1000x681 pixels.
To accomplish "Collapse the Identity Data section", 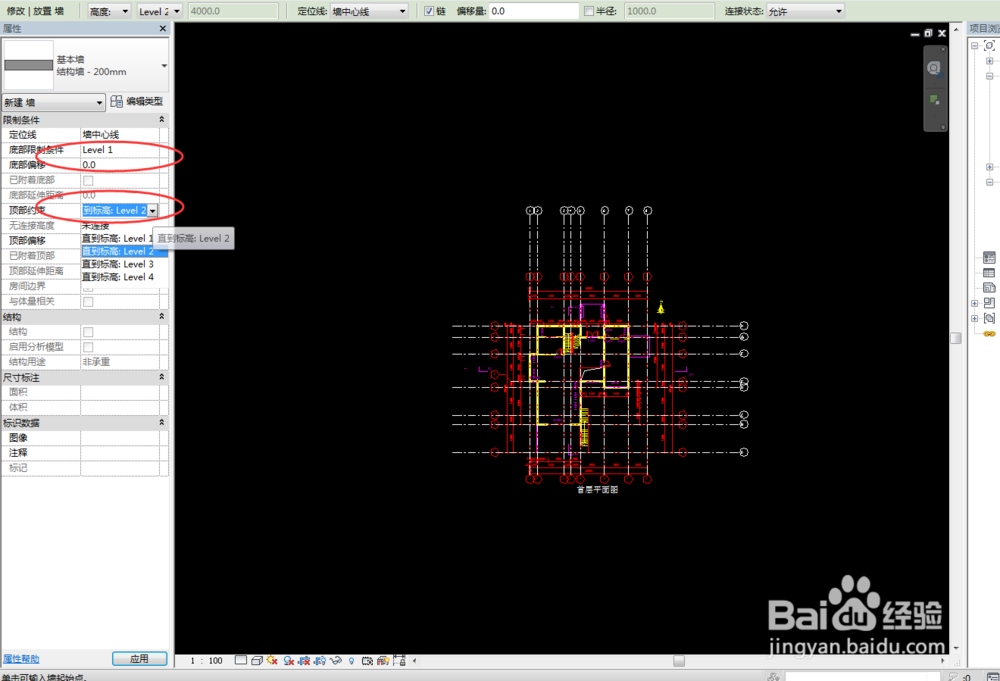I will (x=161, y=422).
